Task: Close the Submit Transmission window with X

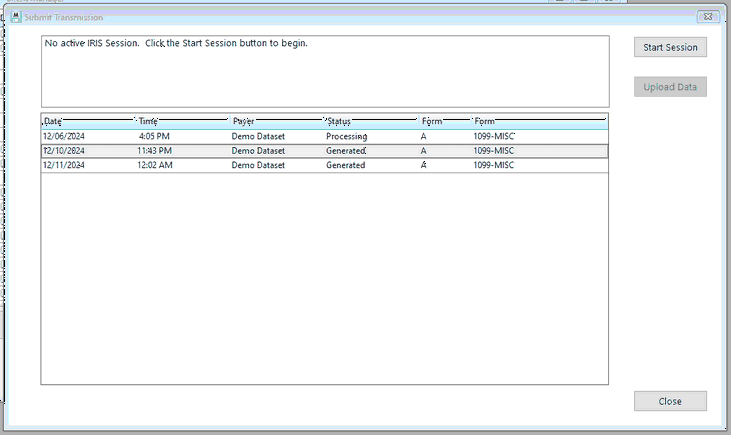Action: coord(707,17)
